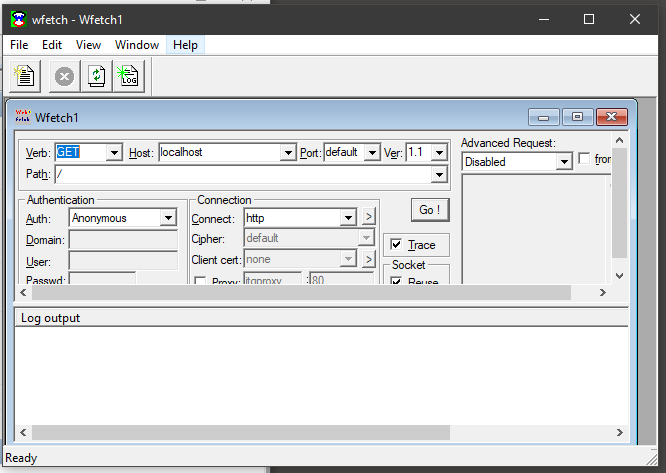This screenshot has width=666, height=473.
Task: Expand the Auth Anonymous dropdown
Action: pyautogui.click(x=169, y=218)
